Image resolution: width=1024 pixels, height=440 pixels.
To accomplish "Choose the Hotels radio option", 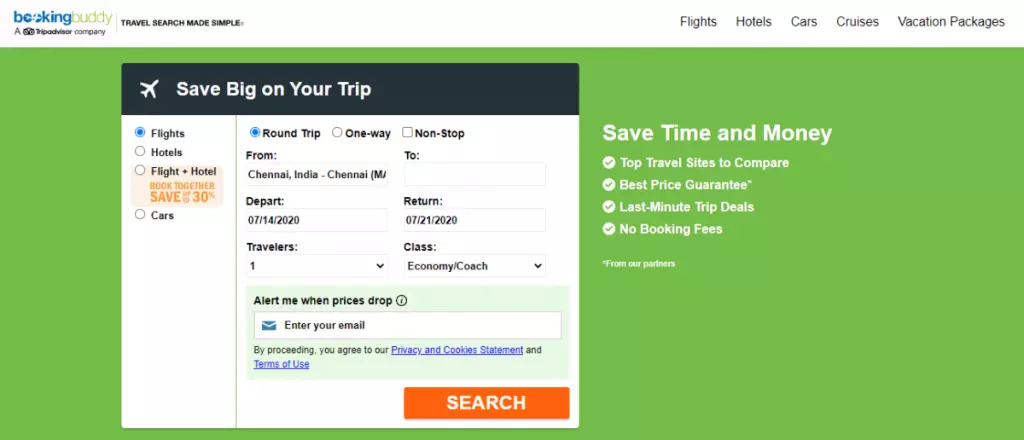I will tap(140, 152).
